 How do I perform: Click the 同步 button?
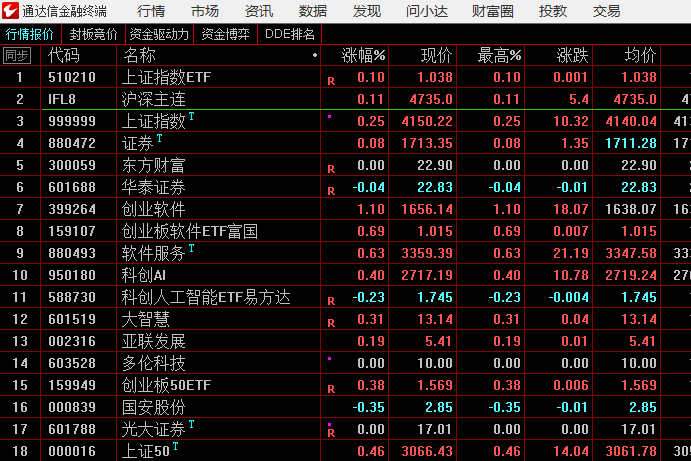point(17,55)
